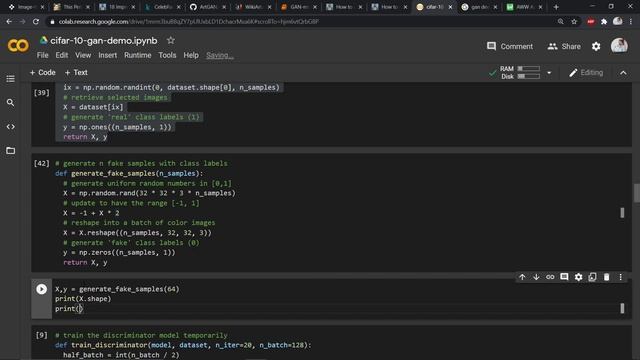640x360 pixels.
Task: Open more cell actions menu
Action: click(x=620, y=277)
